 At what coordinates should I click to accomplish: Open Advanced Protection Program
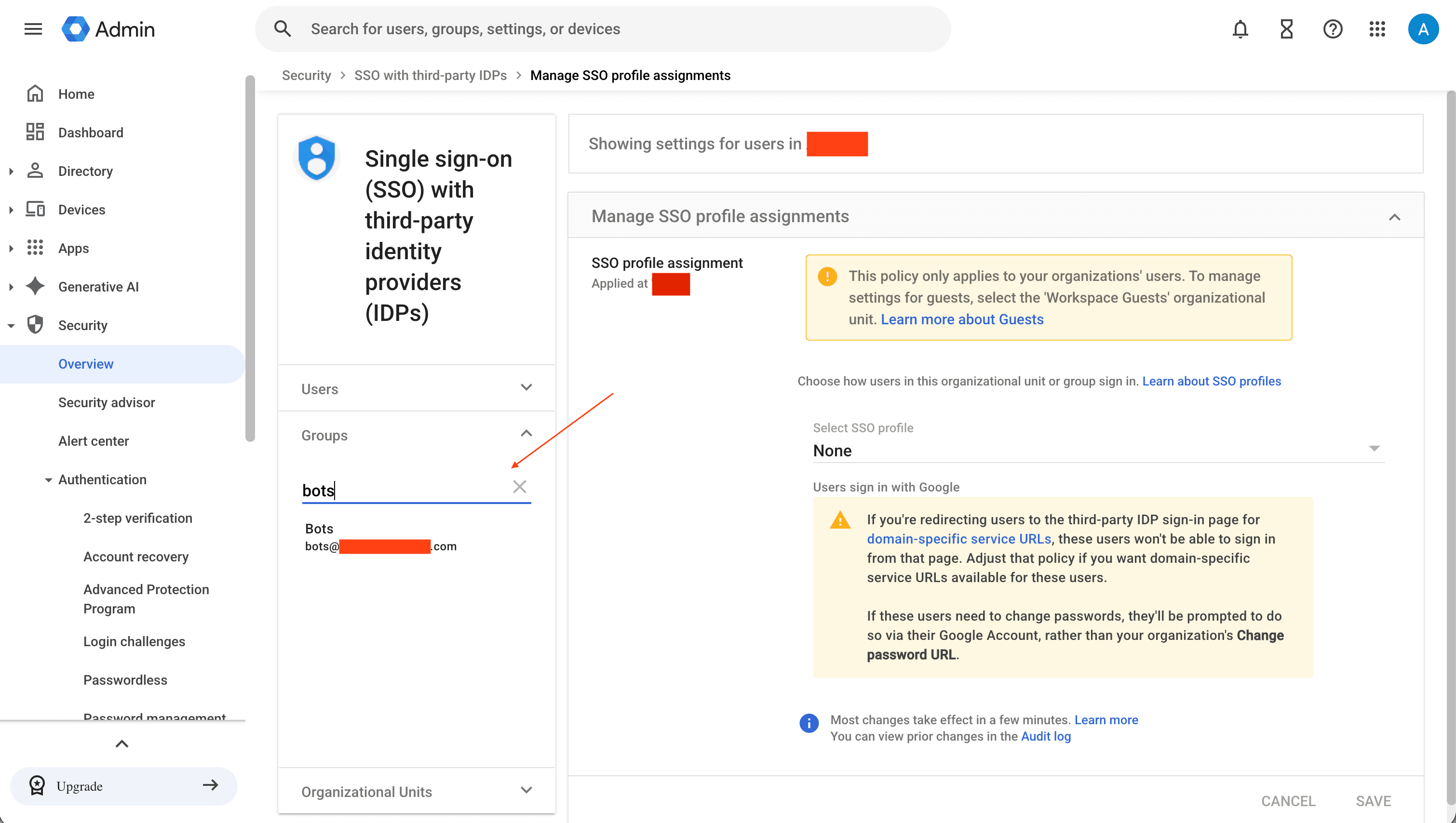click(x=146, y=598)
